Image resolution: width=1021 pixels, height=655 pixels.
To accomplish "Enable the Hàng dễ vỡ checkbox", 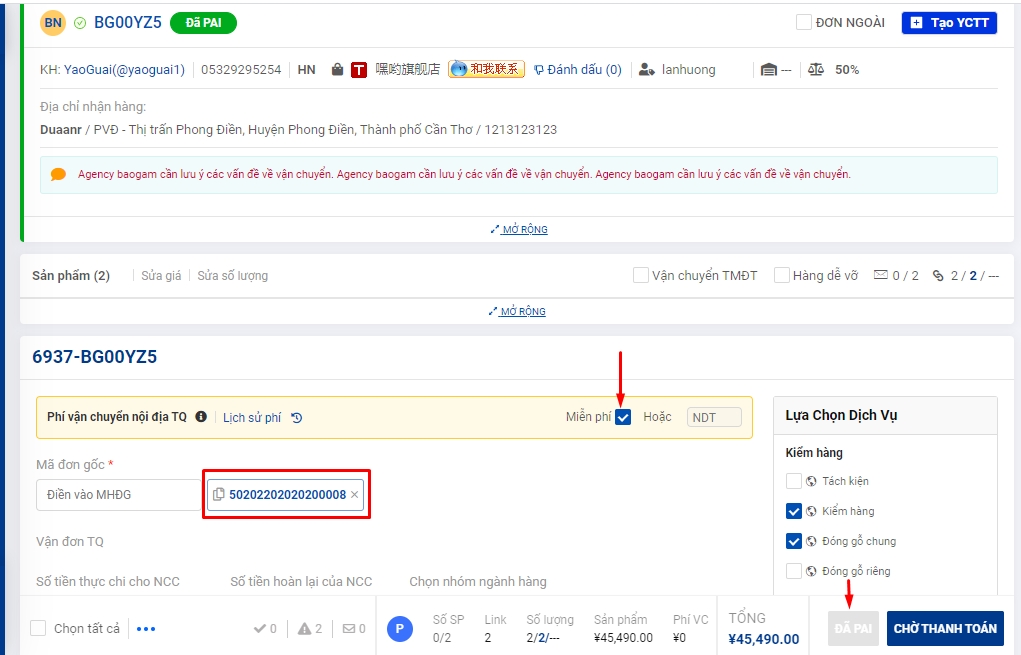I will click(x=782, y=276).
